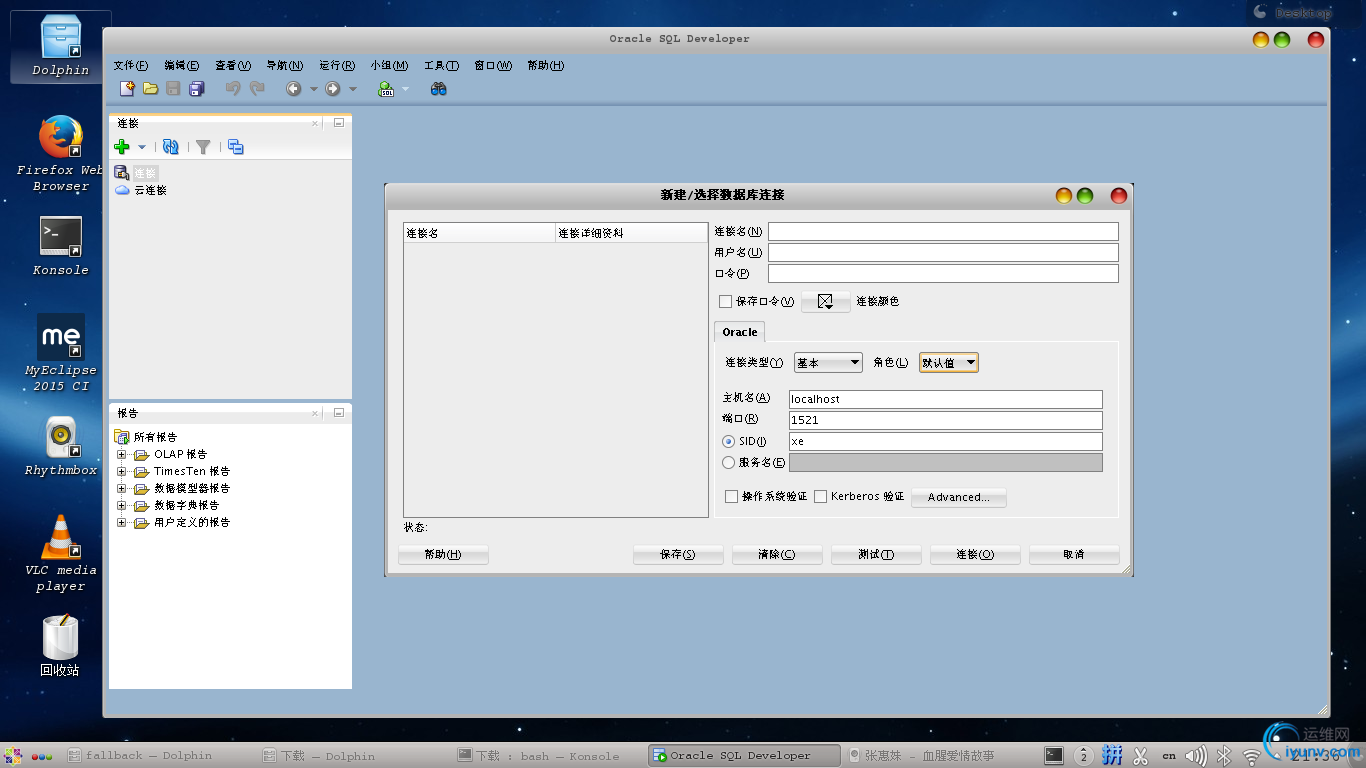Click the 测试(T) button
Screen dimensions: 1366x768
[x=876, y=554]
